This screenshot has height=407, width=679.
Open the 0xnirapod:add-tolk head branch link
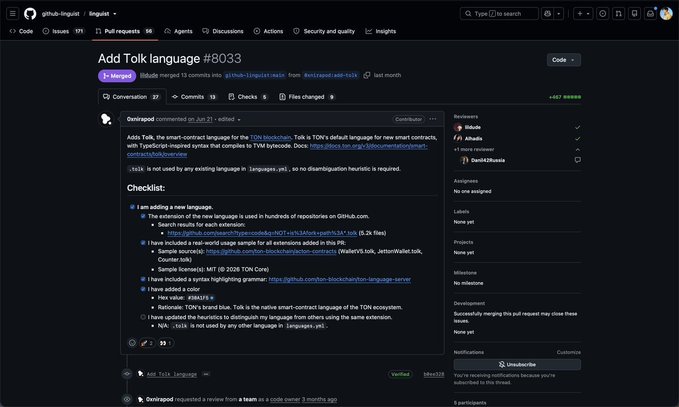(x=330, y=75)
